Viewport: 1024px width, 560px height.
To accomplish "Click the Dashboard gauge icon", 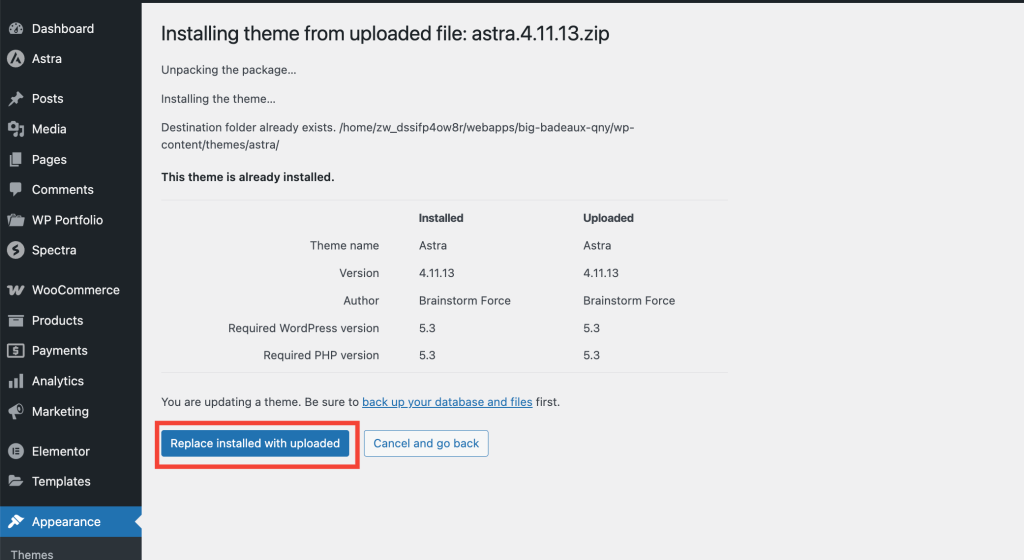I will [16, 29].
